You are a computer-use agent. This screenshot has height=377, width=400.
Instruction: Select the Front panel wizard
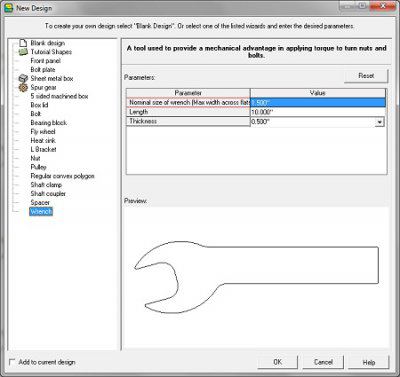[x=45, y=61]
